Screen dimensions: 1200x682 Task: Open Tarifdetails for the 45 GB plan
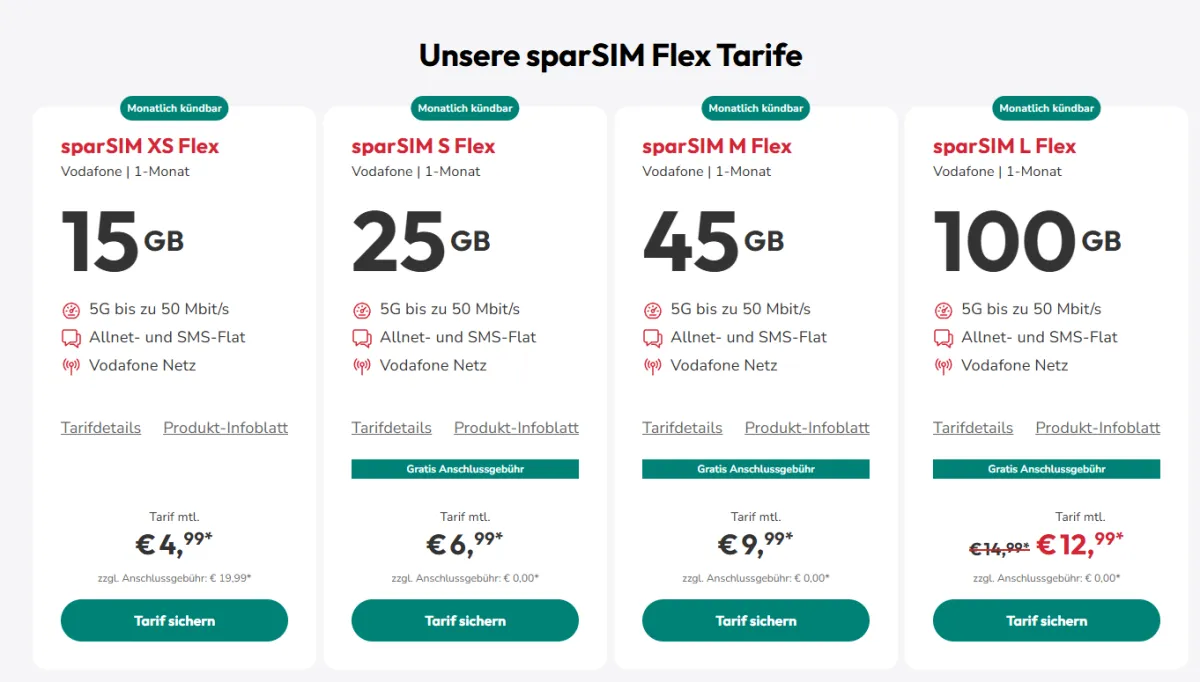point(682,427)
